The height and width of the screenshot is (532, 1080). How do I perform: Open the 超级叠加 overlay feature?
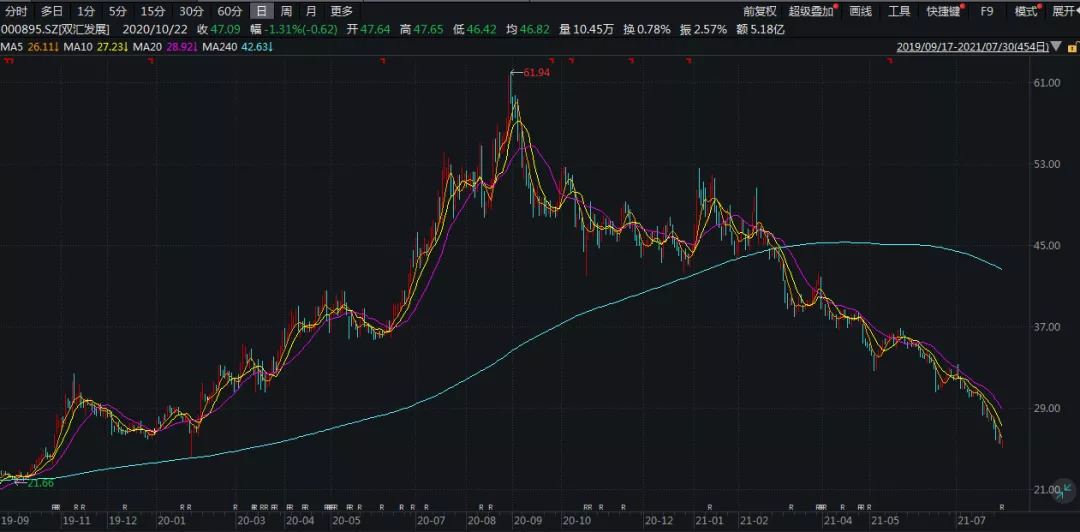click(811, 11)
